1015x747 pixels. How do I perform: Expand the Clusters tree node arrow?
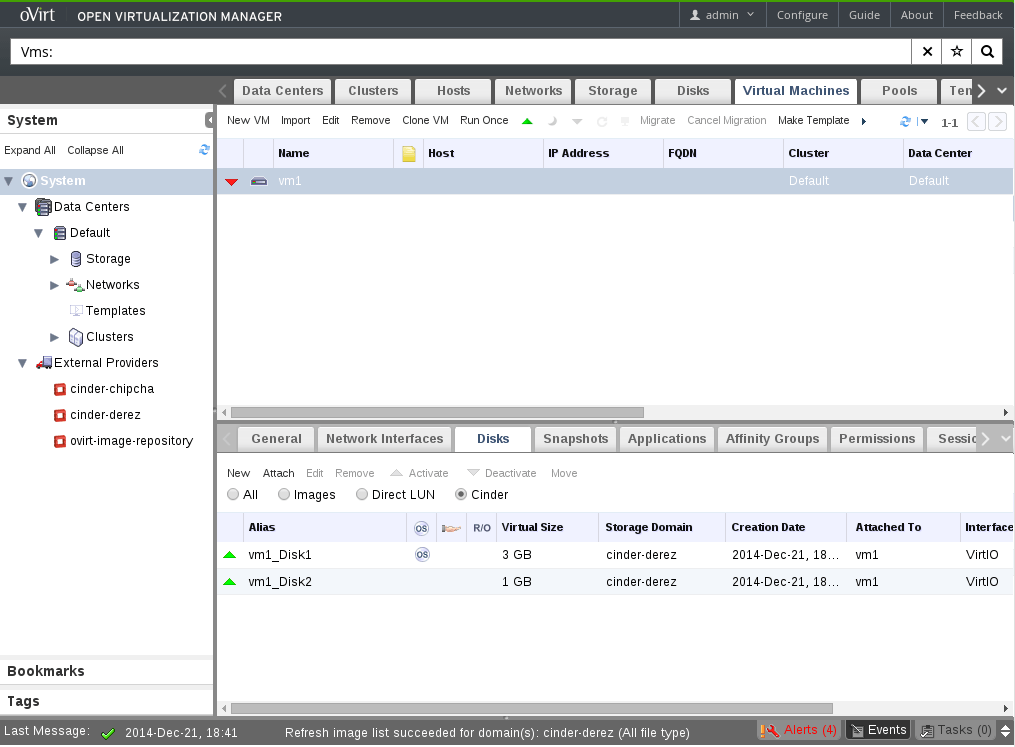click(x=55, y=337)
